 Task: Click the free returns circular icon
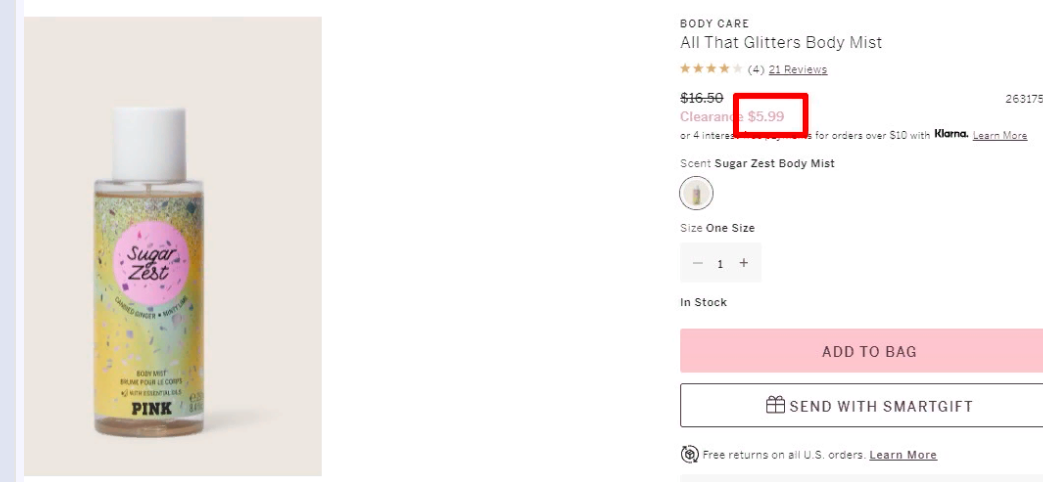[x=689, y=455]
